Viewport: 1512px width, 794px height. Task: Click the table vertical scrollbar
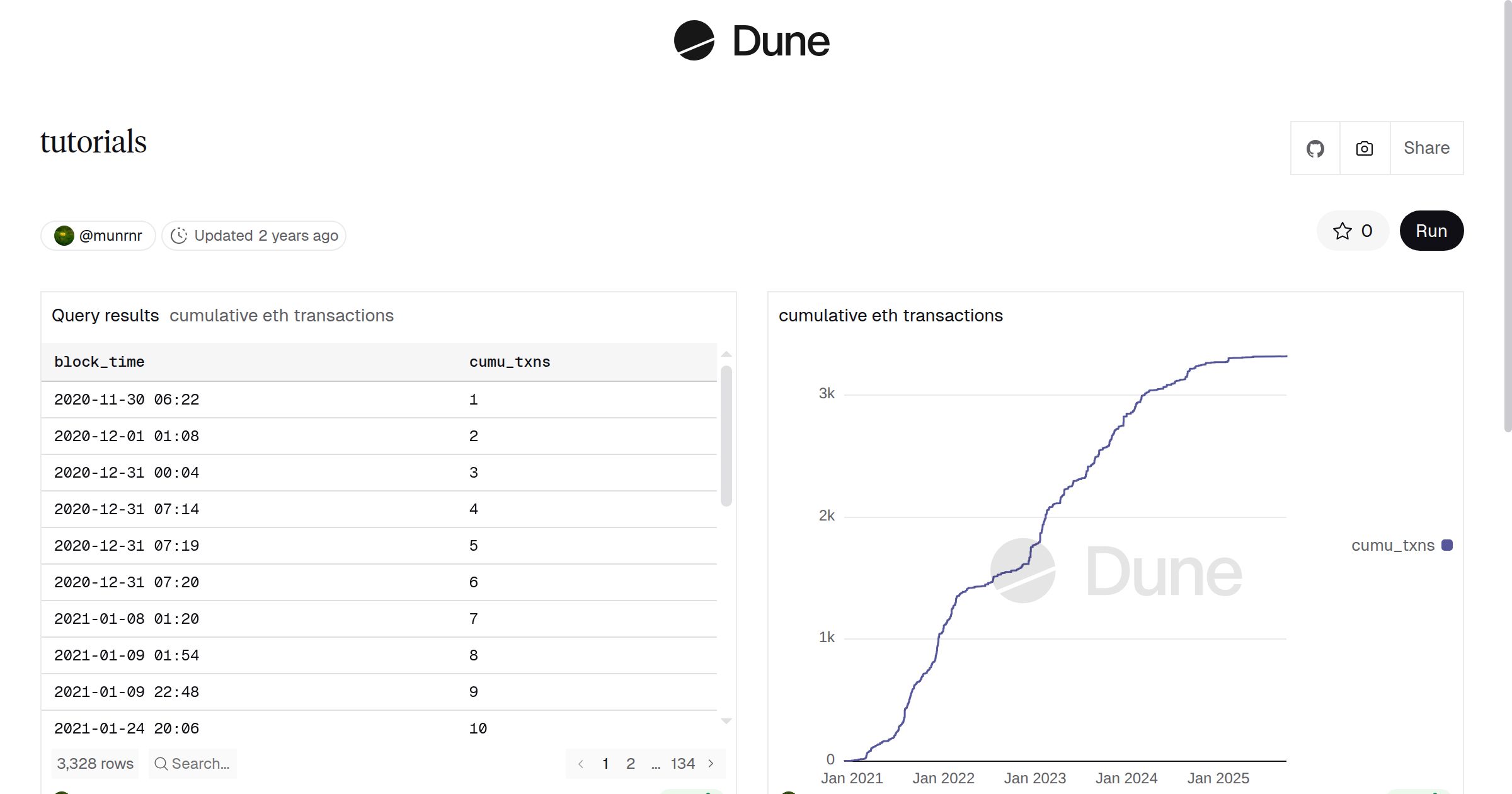726,435
